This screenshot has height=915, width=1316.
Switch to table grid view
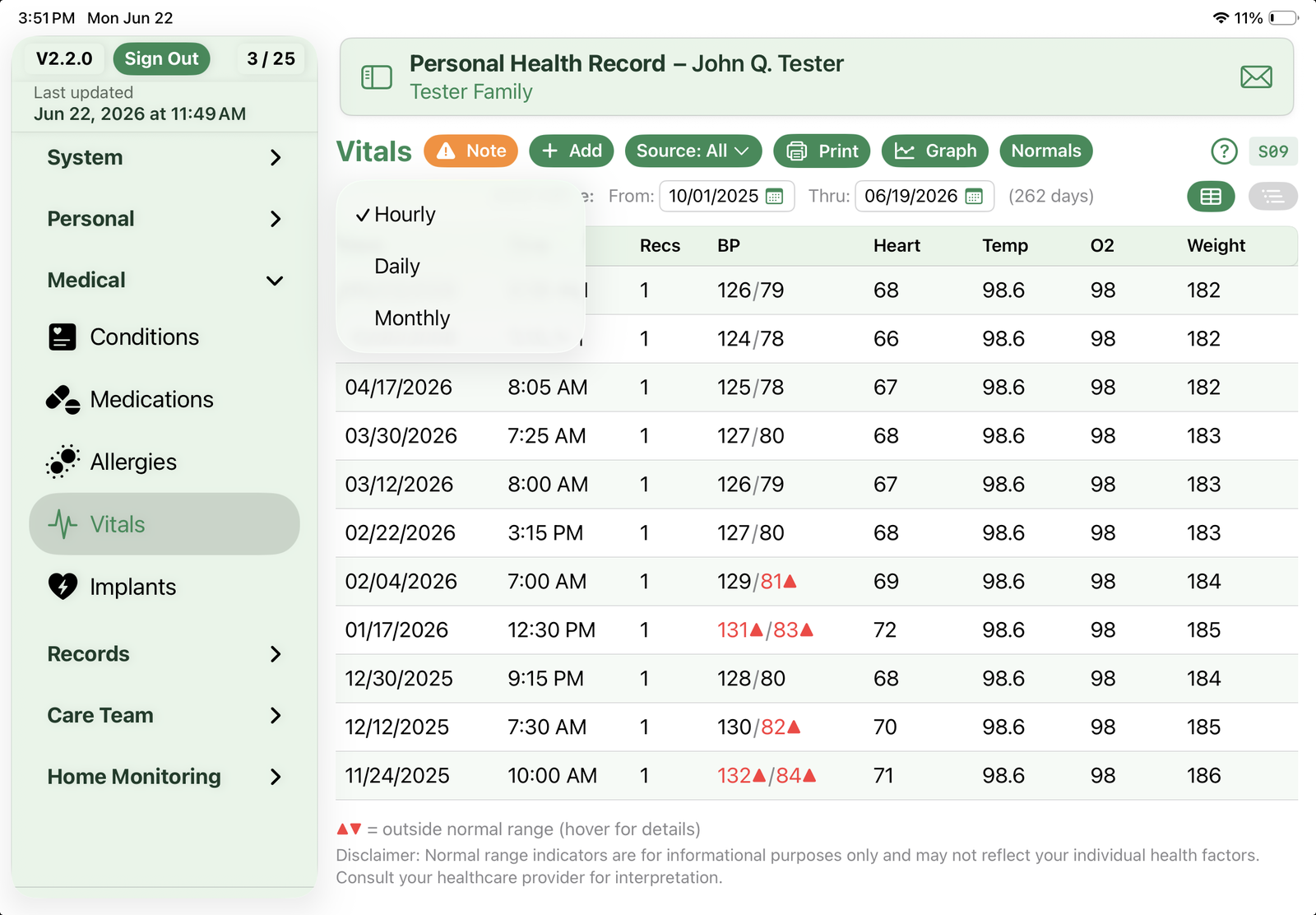(x=1211, y=197)
